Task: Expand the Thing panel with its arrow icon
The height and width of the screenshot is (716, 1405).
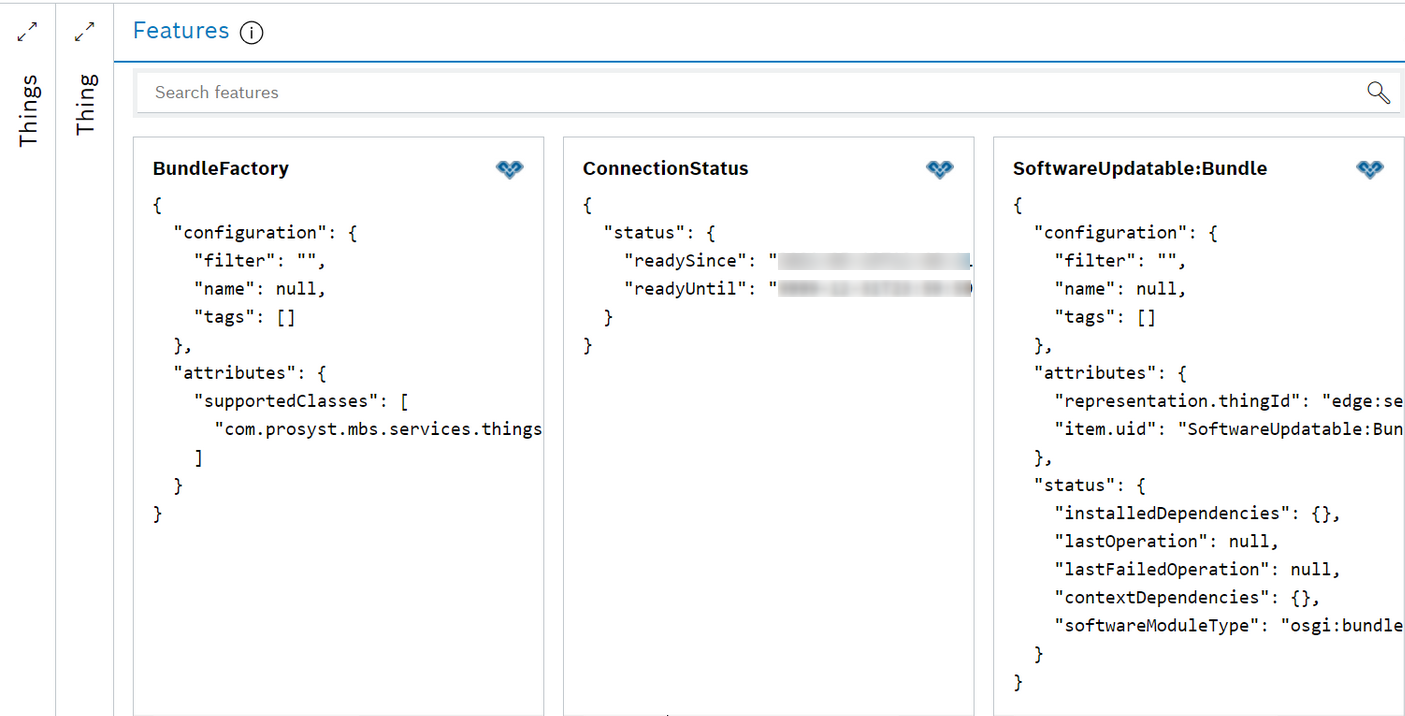Action: 84,31
